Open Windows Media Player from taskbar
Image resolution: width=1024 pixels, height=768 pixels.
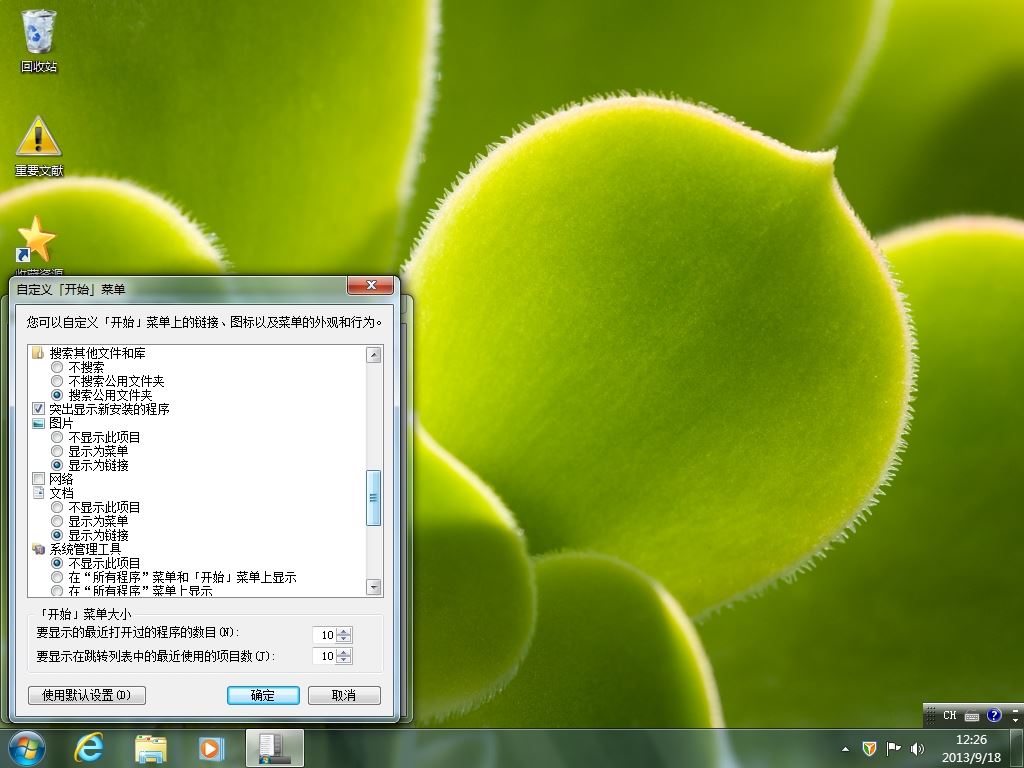[x=211, y=748]
